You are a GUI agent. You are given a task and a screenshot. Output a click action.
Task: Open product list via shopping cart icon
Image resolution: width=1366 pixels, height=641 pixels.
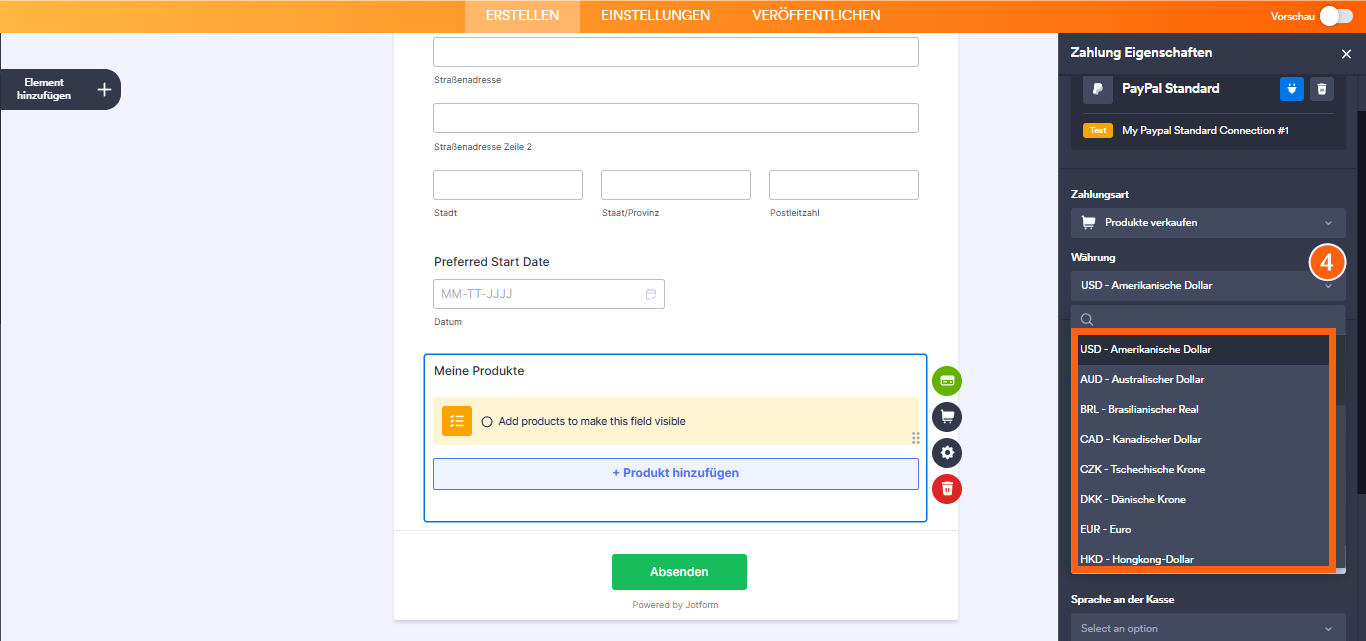pyautogui.click(x=946, y=417)
